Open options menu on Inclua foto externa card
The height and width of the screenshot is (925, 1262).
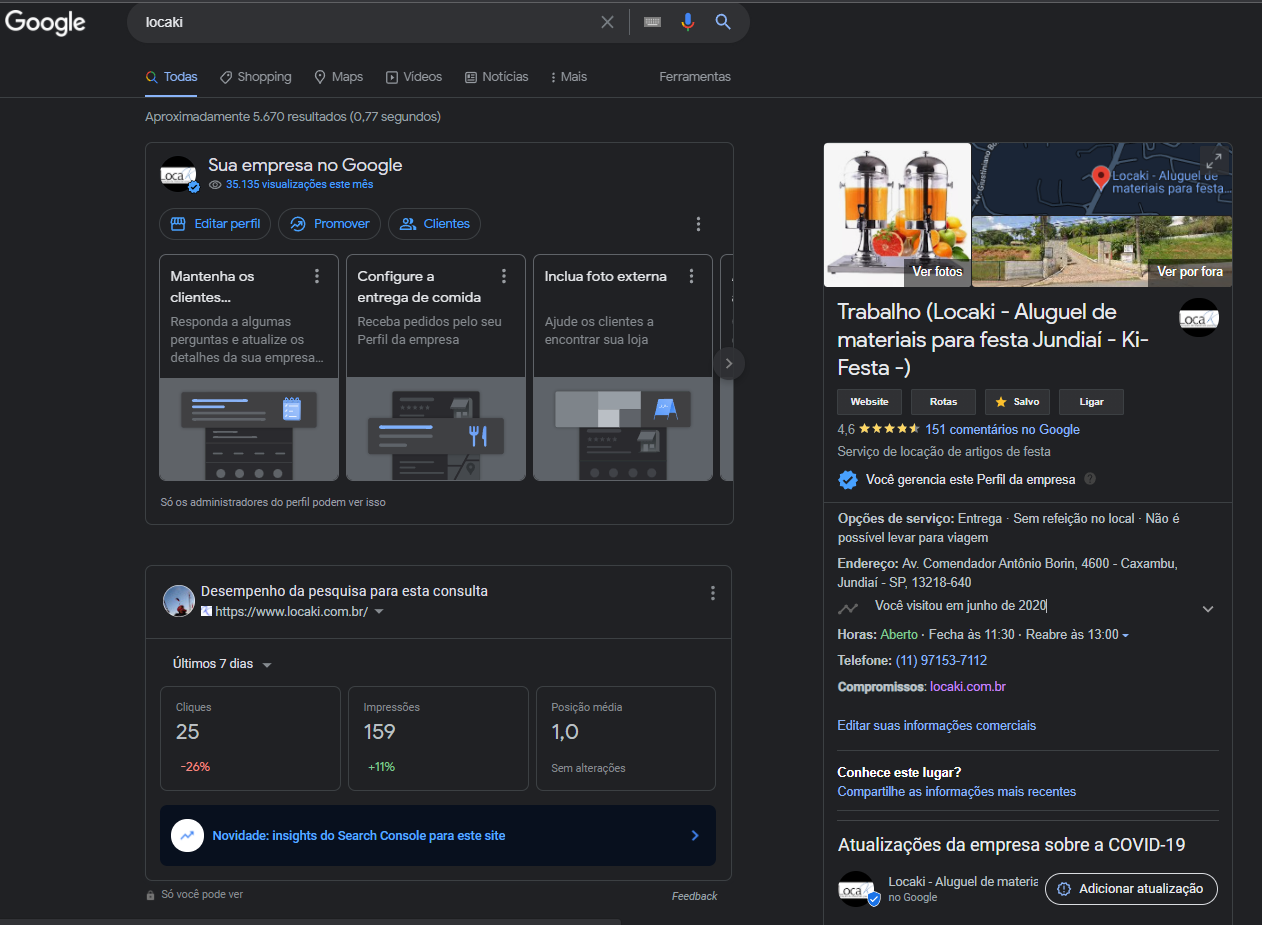(x=691, y=276)
